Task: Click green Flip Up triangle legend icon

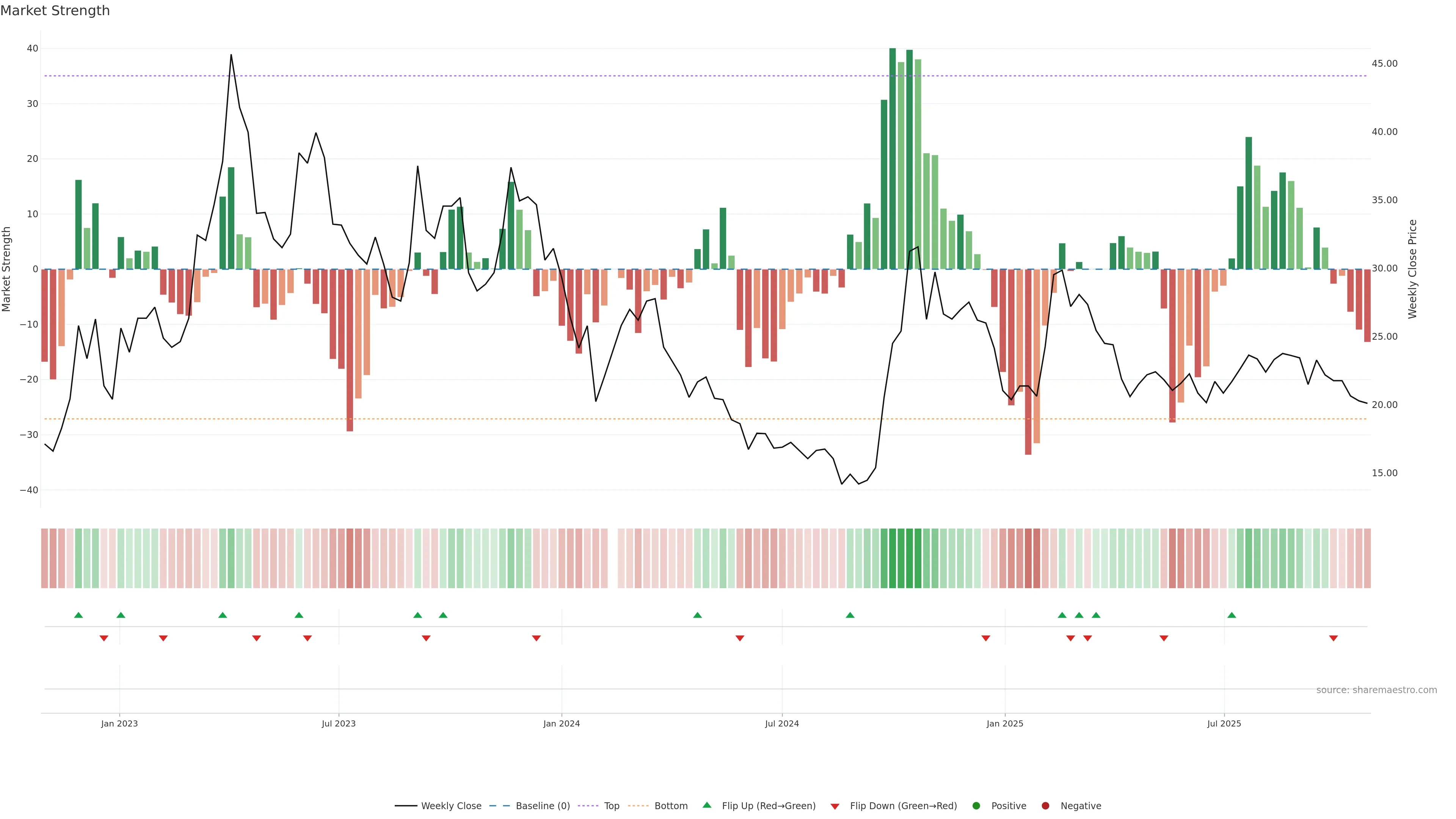Action: tap(706, 805)
